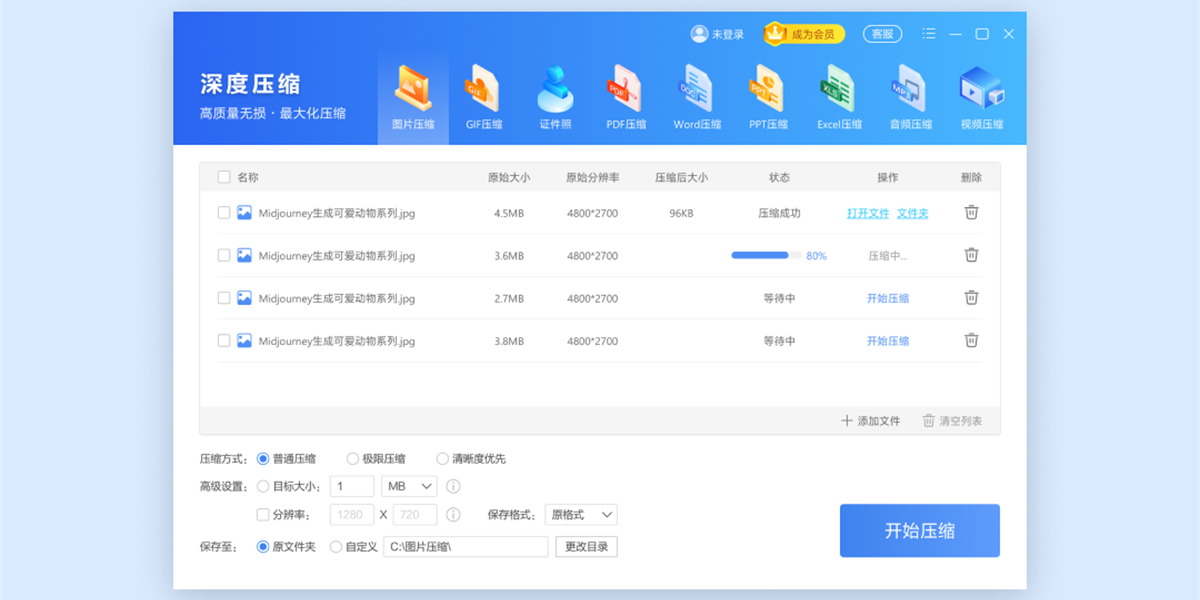Check the select-all checkbox in header row
The height and width of the screenshot is (600, 1200).
point(224,176)
